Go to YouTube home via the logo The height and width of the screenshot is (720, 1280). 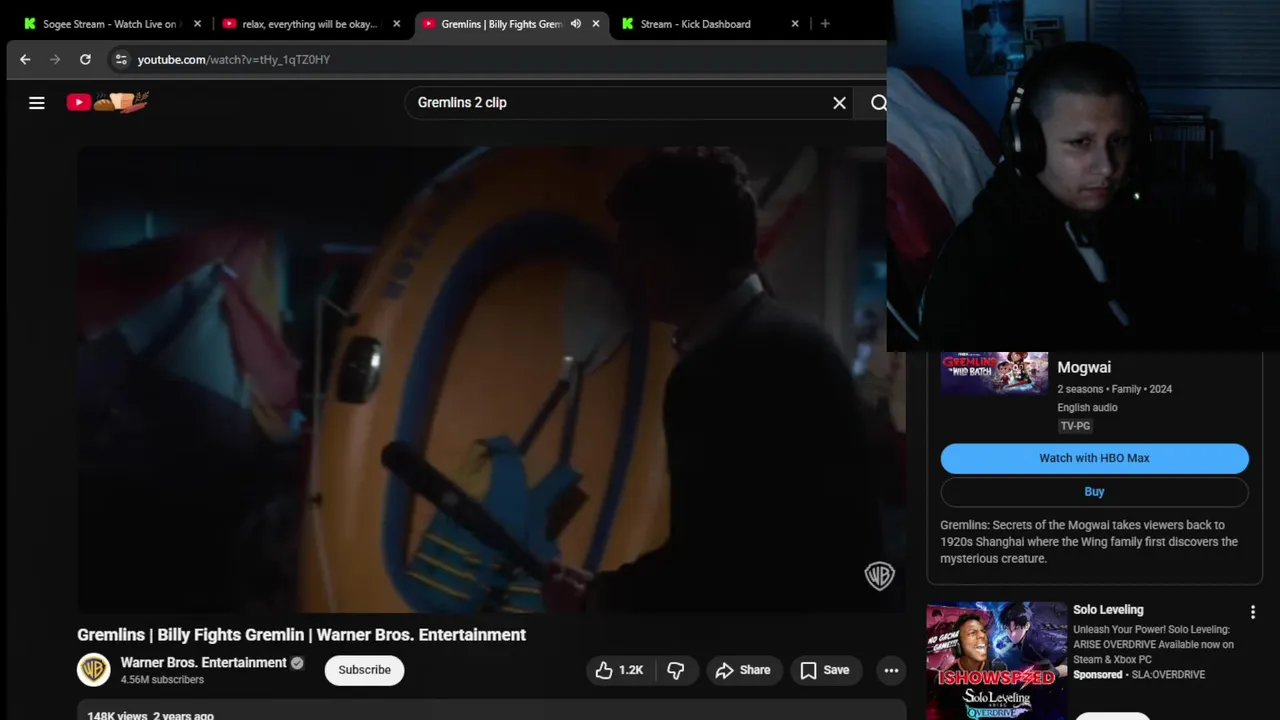coord(108,102)
